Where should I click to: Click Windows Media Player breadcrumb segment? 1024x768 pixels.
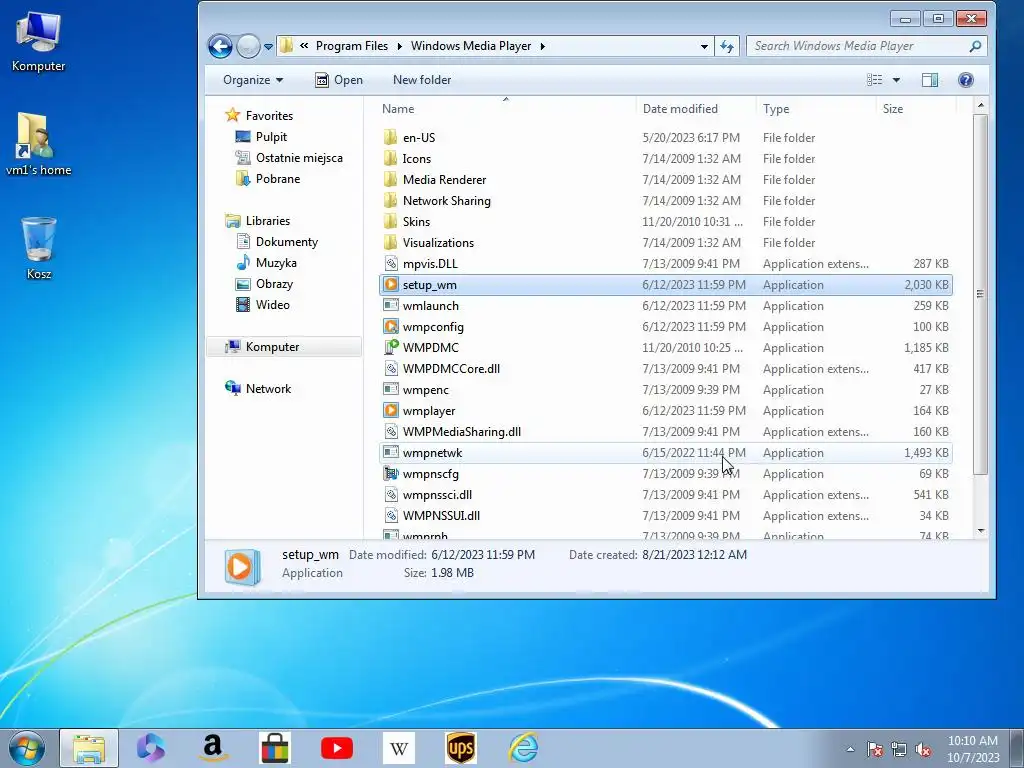[x=471, y=46]
